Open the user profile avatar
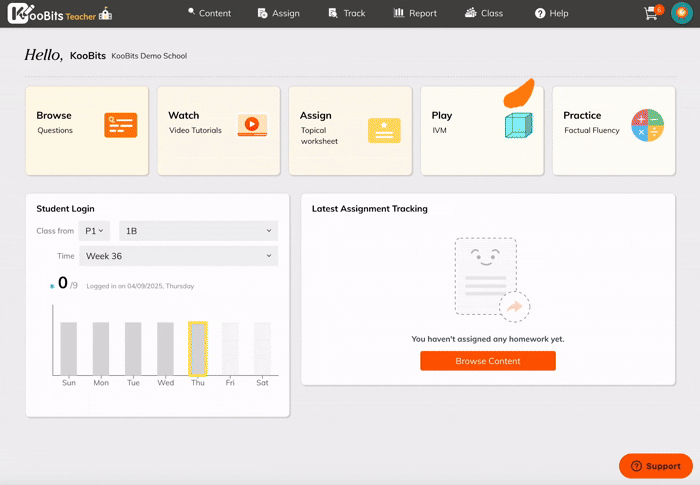Viewport: 700px width, 485px height. 681,13
